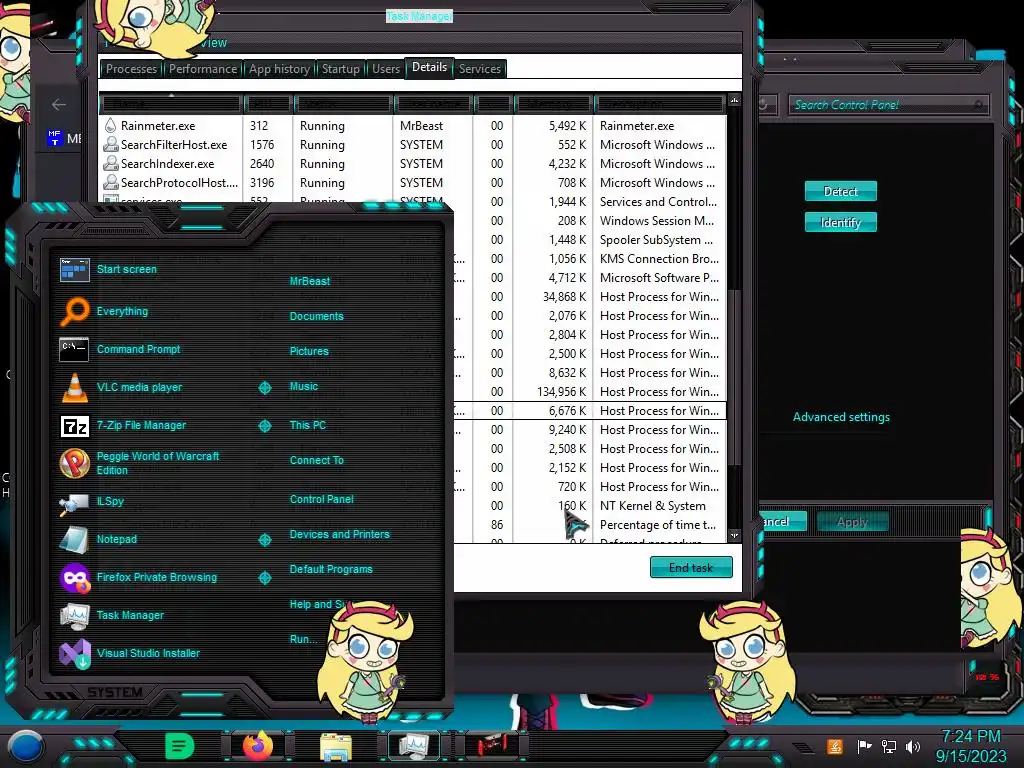Screen dimensions: 1024x768
Task: Open App history tab
Action: tap(279, 69)
